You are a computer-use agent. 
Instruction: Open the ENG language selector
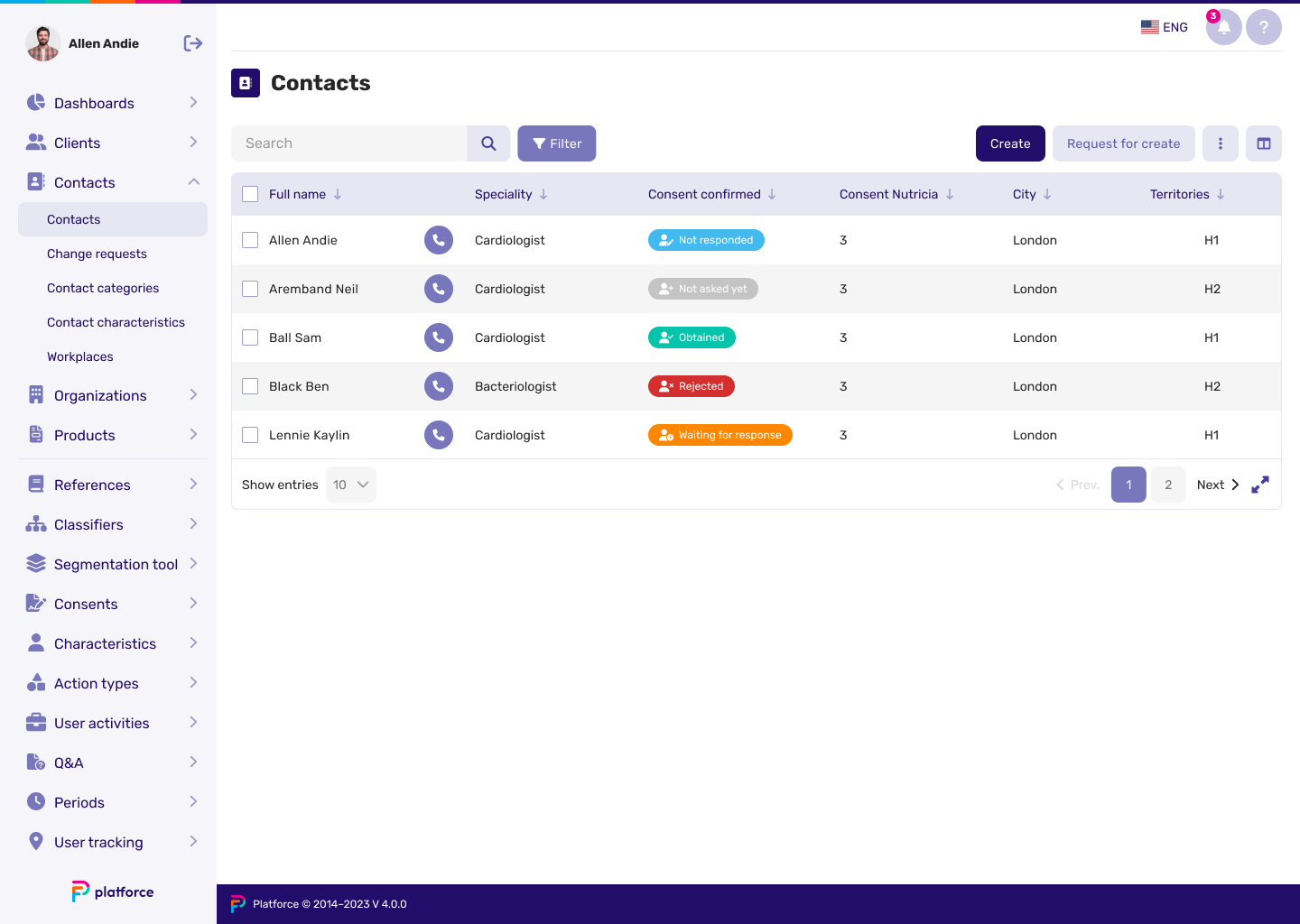1164,27
